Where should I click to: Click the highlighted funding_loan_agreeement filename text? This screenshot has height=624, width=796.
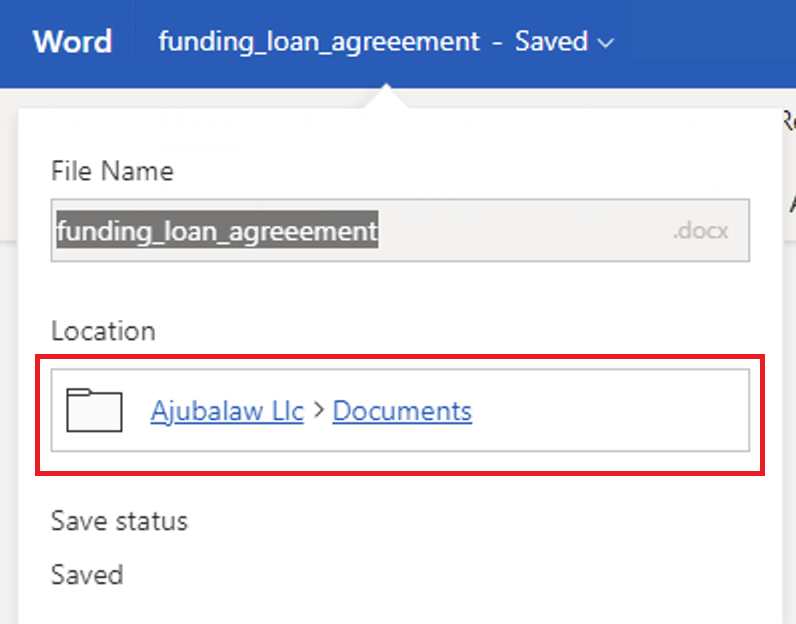[x=217, y=232]
